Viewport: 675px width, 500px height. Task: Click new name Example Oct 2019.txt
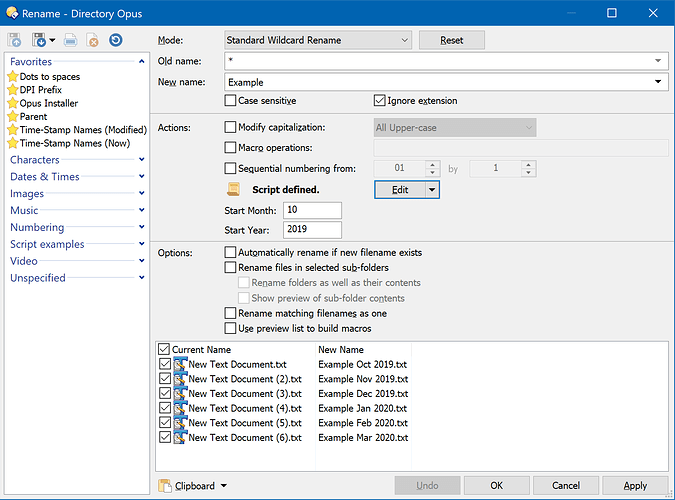pos(362,364)
